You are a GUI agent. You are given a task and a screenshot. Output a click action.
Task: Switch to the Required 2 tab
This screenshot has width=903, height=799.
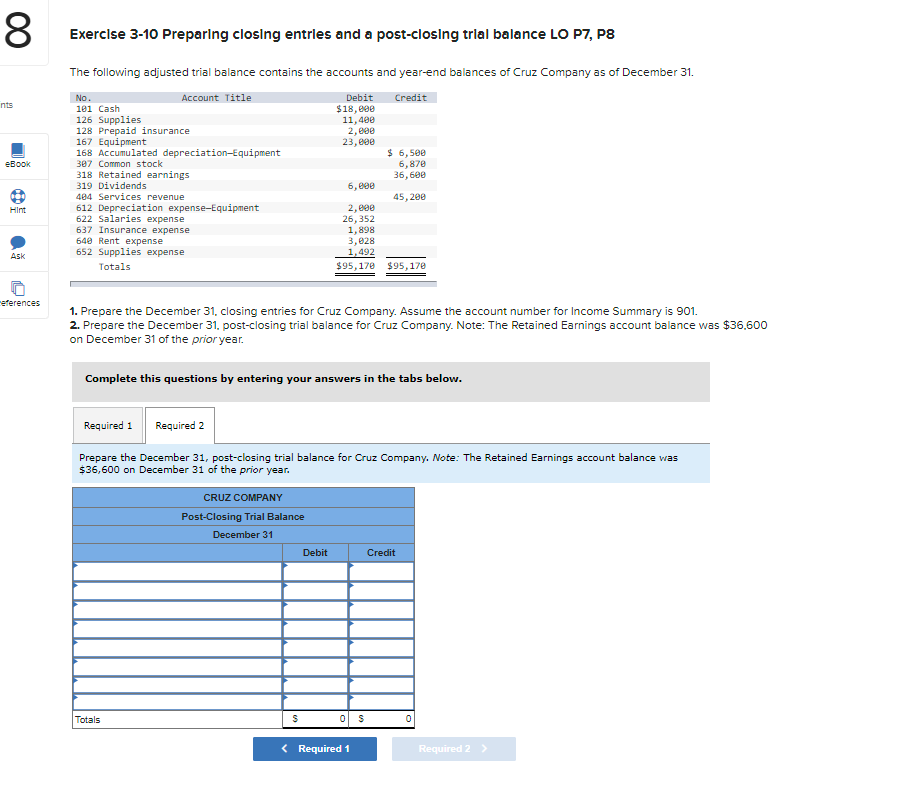pyautogui.click(x=179, y=425)
